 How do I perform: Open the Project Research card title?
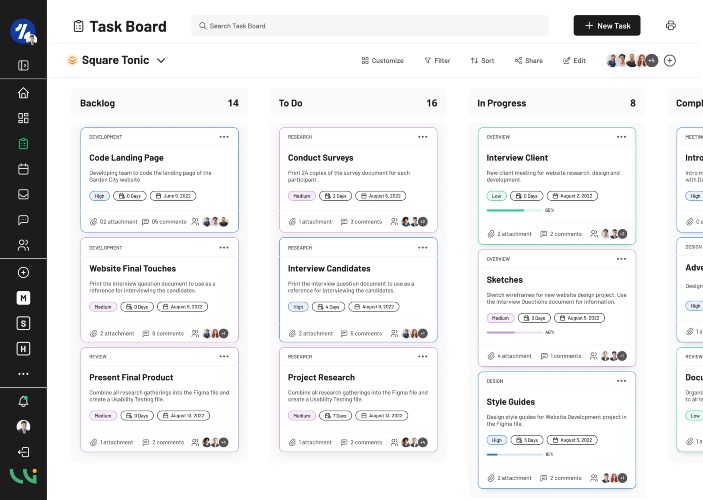tap(321, 378)
